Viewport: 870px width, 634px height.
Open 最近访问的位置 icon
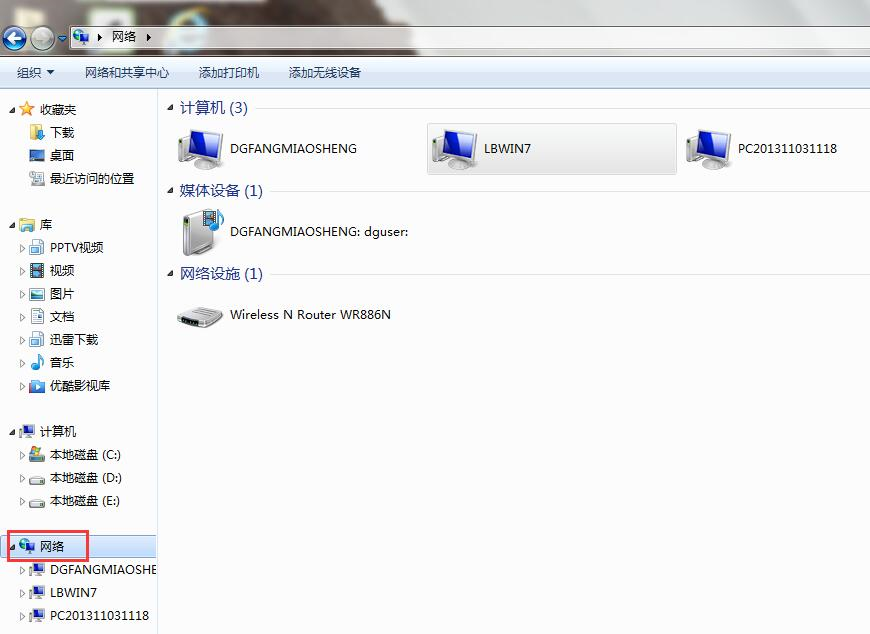pyautogui.click(x=37, y=179)
